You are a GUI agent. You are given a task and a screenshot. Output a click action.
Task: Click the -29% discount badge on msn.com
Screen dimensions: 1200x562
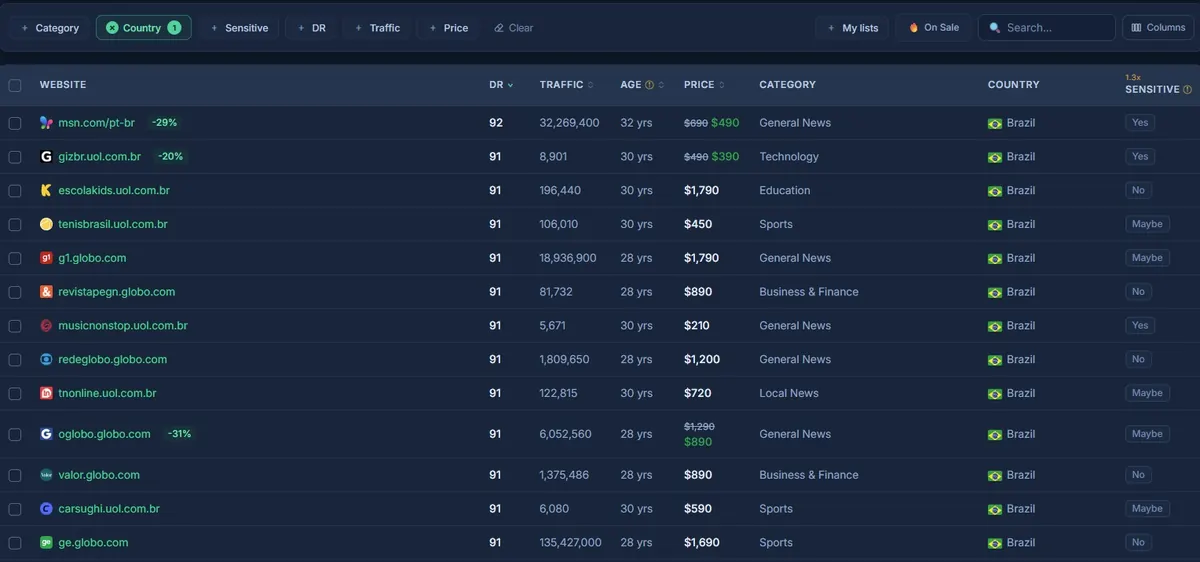coord(164,123)
